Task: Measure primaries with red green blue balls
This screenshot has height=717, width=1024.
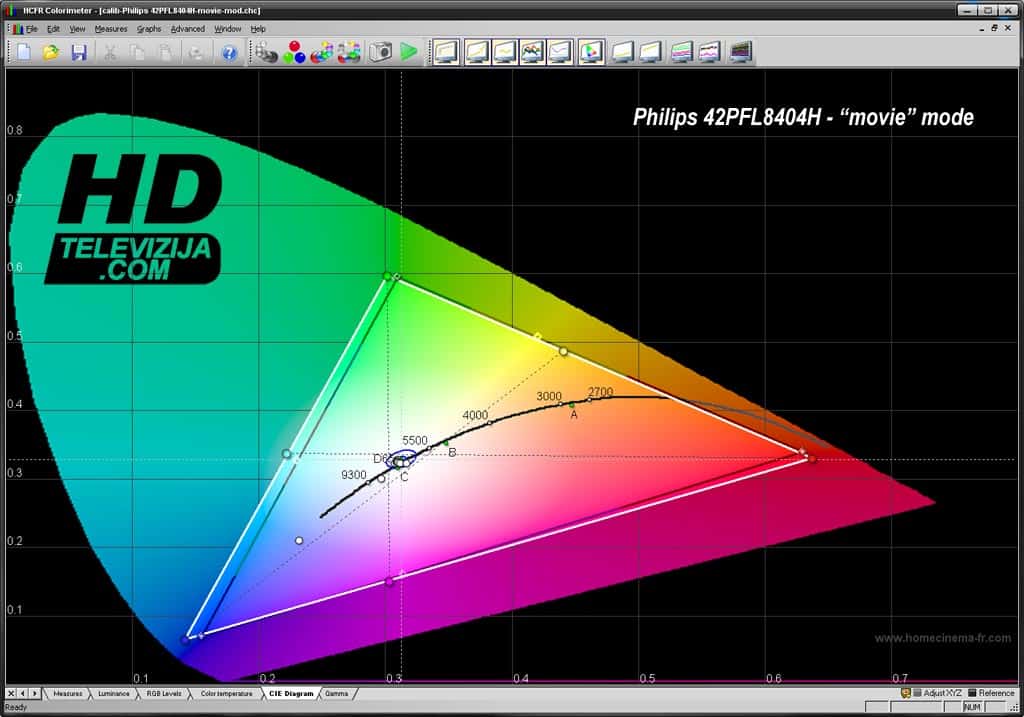Action: (x=294, y=52)
